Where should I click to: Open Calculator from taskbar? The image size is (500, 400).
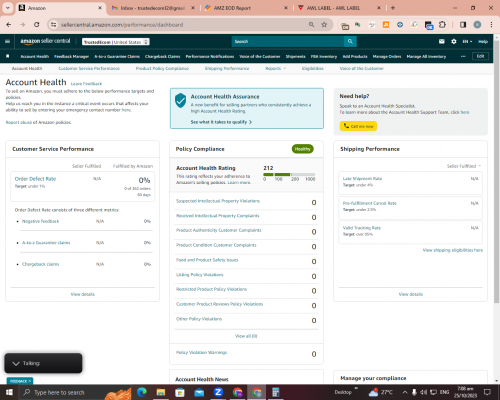[x=276, y=392]
